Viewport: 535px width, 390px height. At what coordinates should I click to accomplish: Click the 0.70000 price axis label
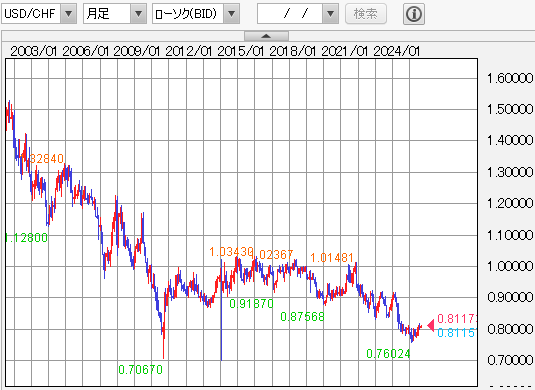click(510, 360)
